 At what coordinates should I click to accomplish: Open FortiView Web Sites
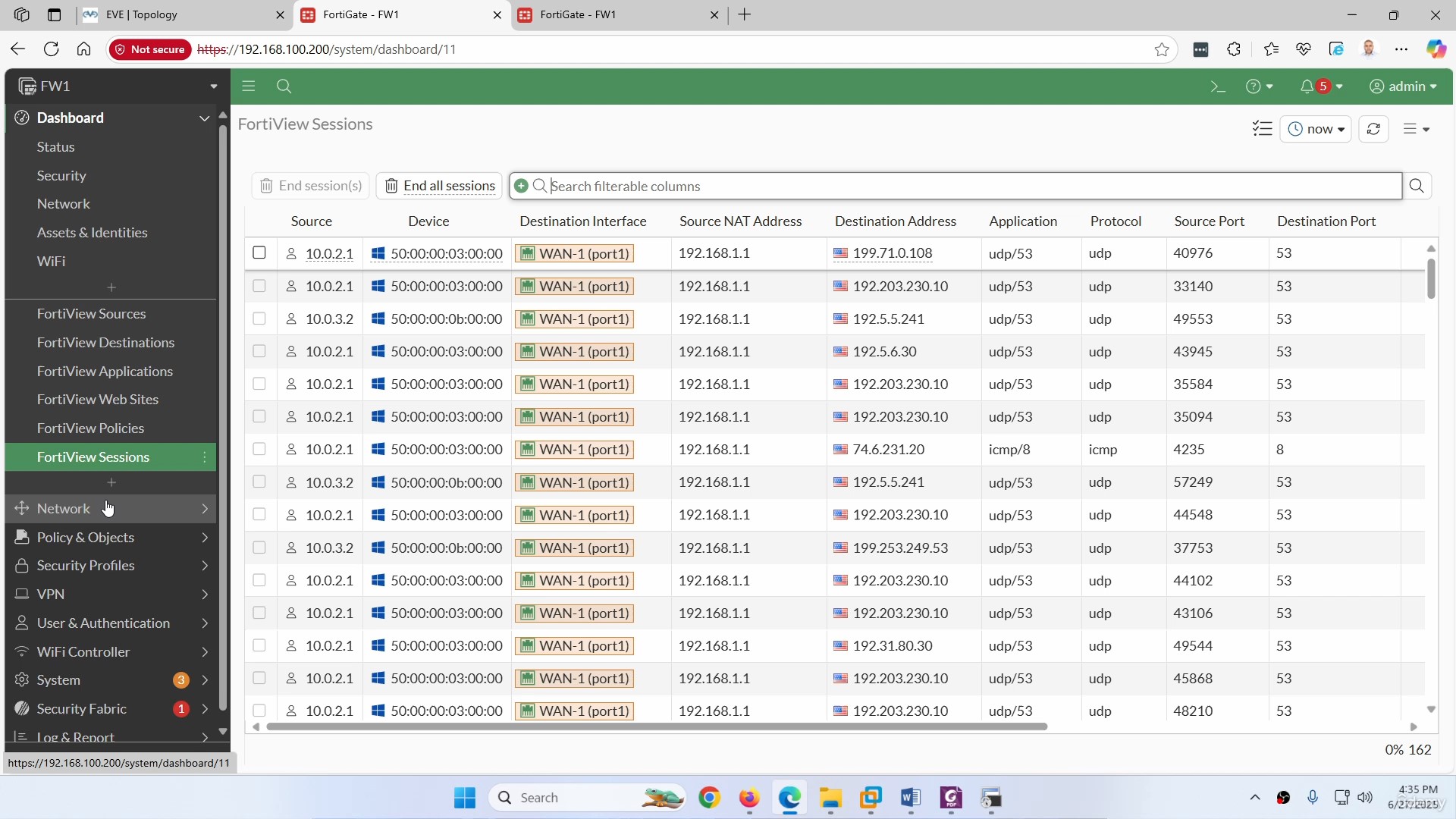pyautogui.click(x=98, y=400)
